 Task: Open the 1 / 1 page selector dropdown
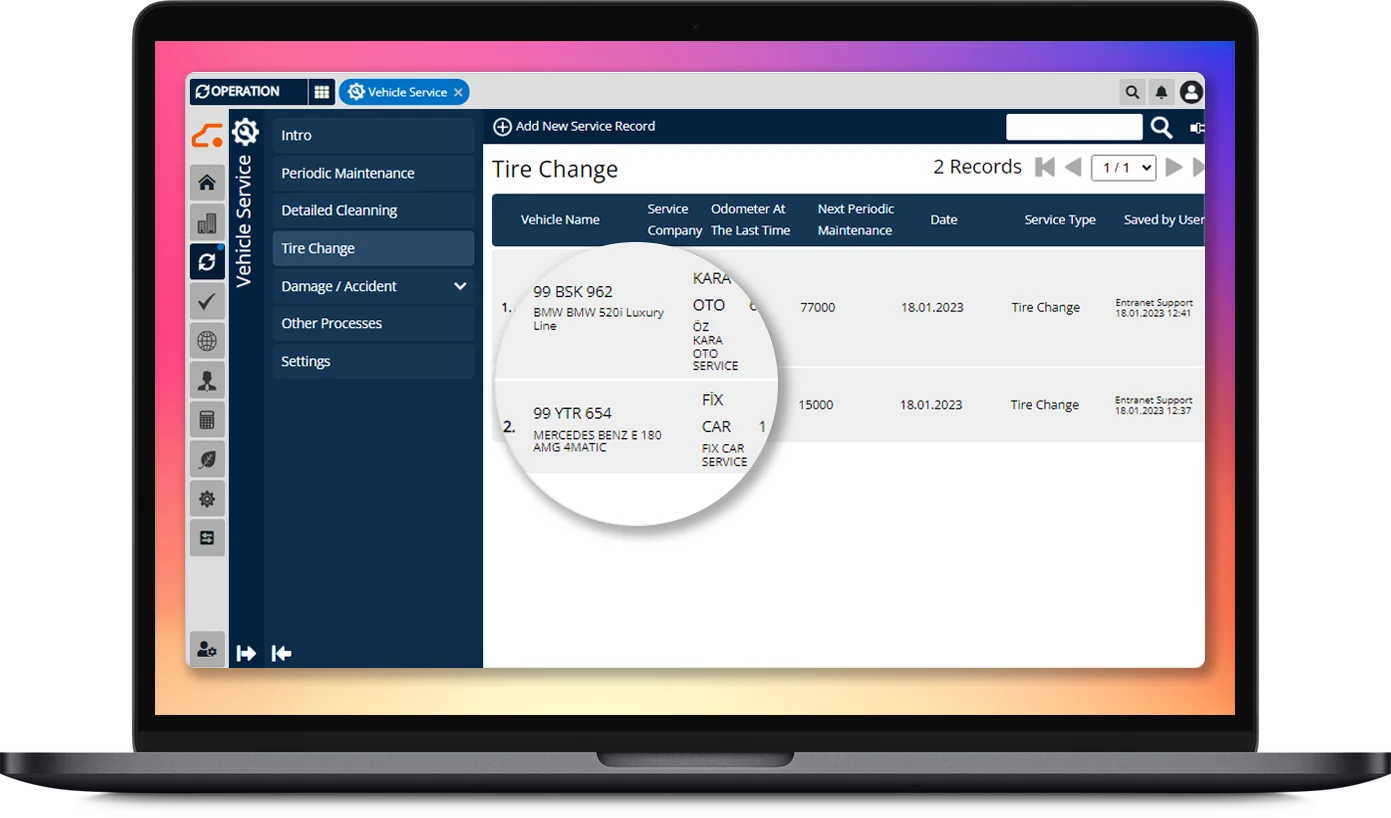point(1123,168)
